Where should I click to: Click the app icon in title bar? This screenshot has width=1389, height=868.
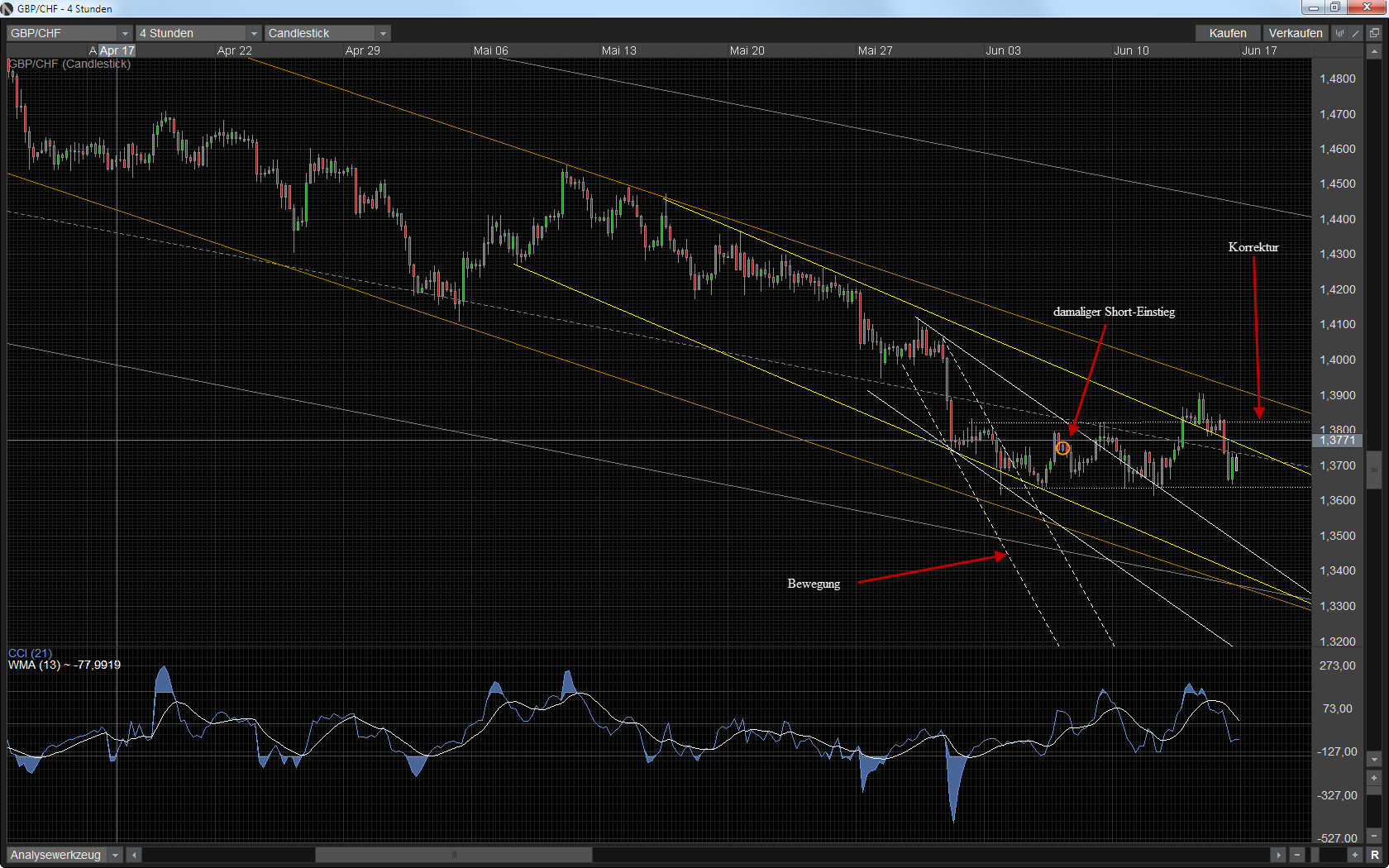7,8
